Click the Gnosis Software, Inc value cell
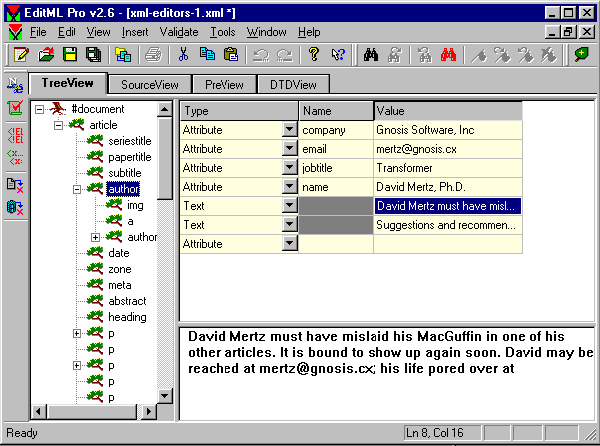 [x=448, y=130]
